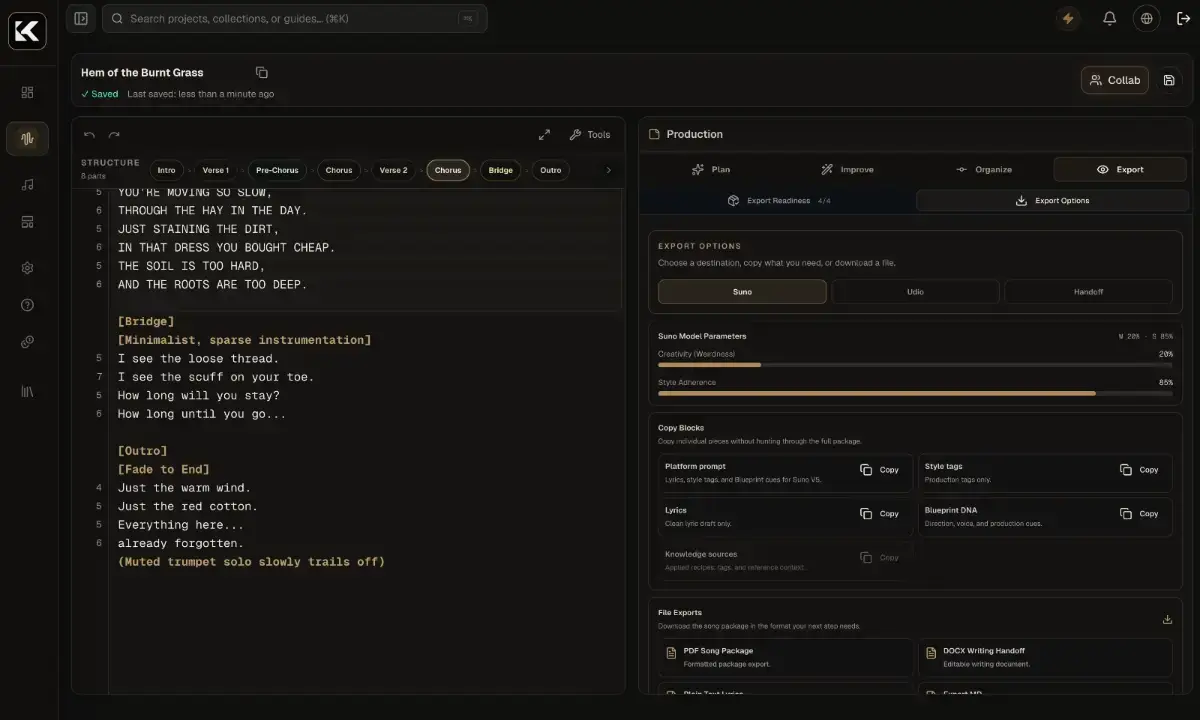This screenshot has height=720, width=1200.
Task: Expand structure list with right chevron
Action: (x=608, y=170)
